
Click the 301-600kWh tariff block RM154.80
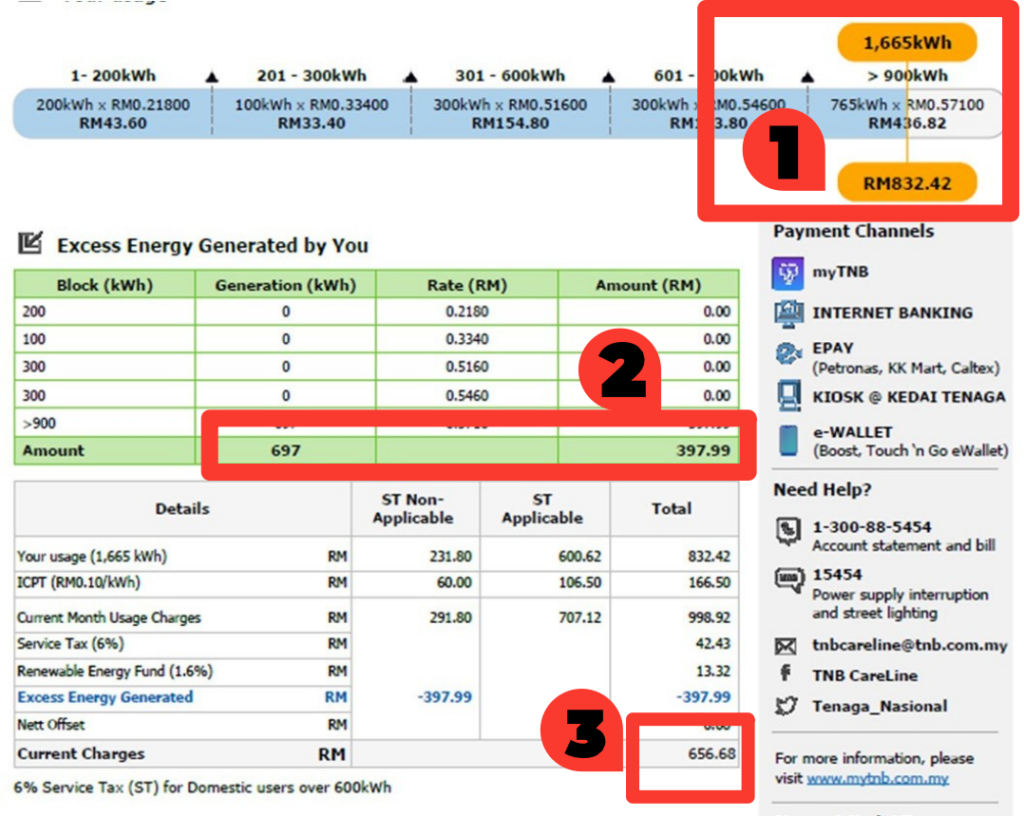pos(510,114)
